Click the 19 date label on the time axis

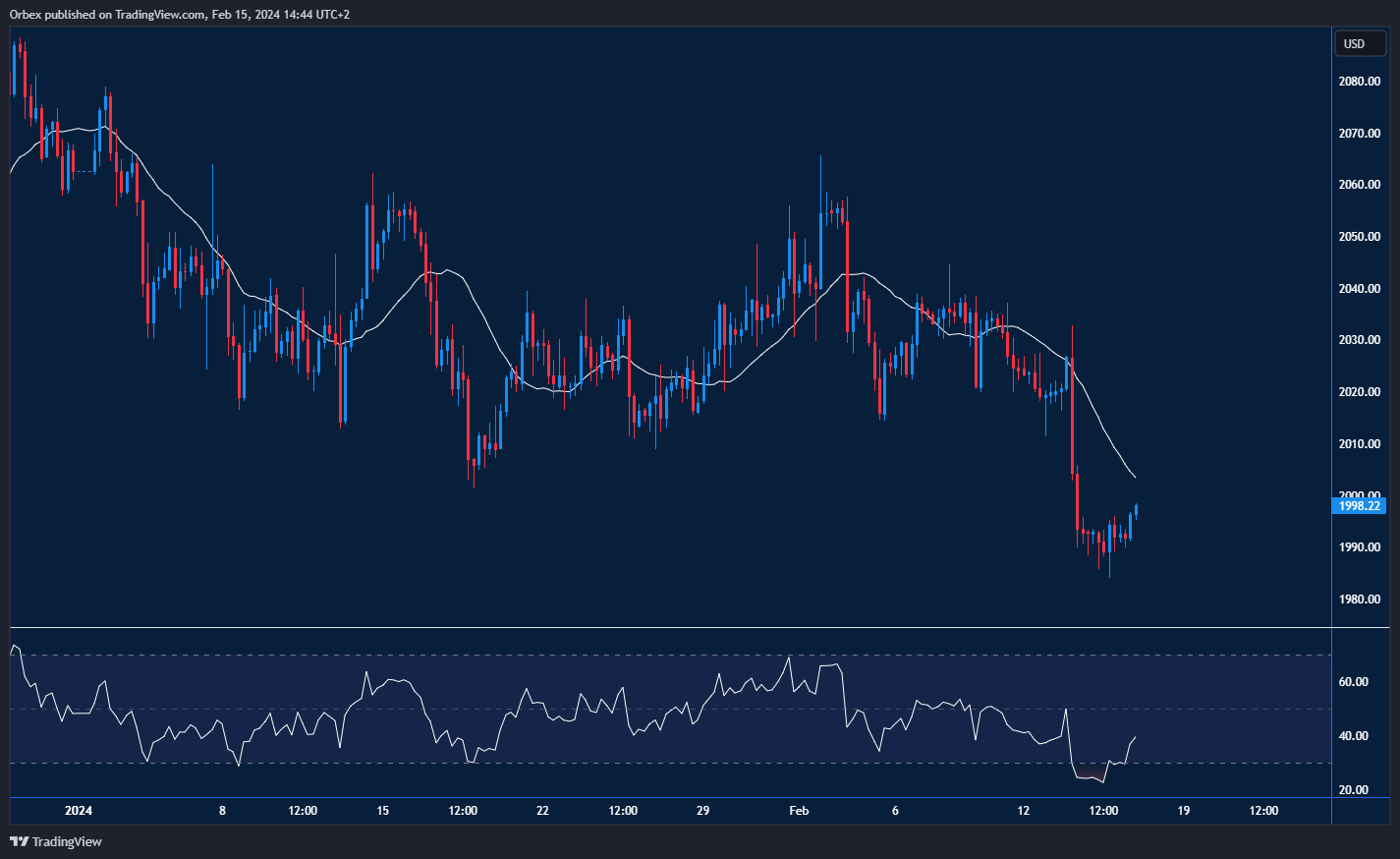pyautogui.click(x=1183, y=810)
